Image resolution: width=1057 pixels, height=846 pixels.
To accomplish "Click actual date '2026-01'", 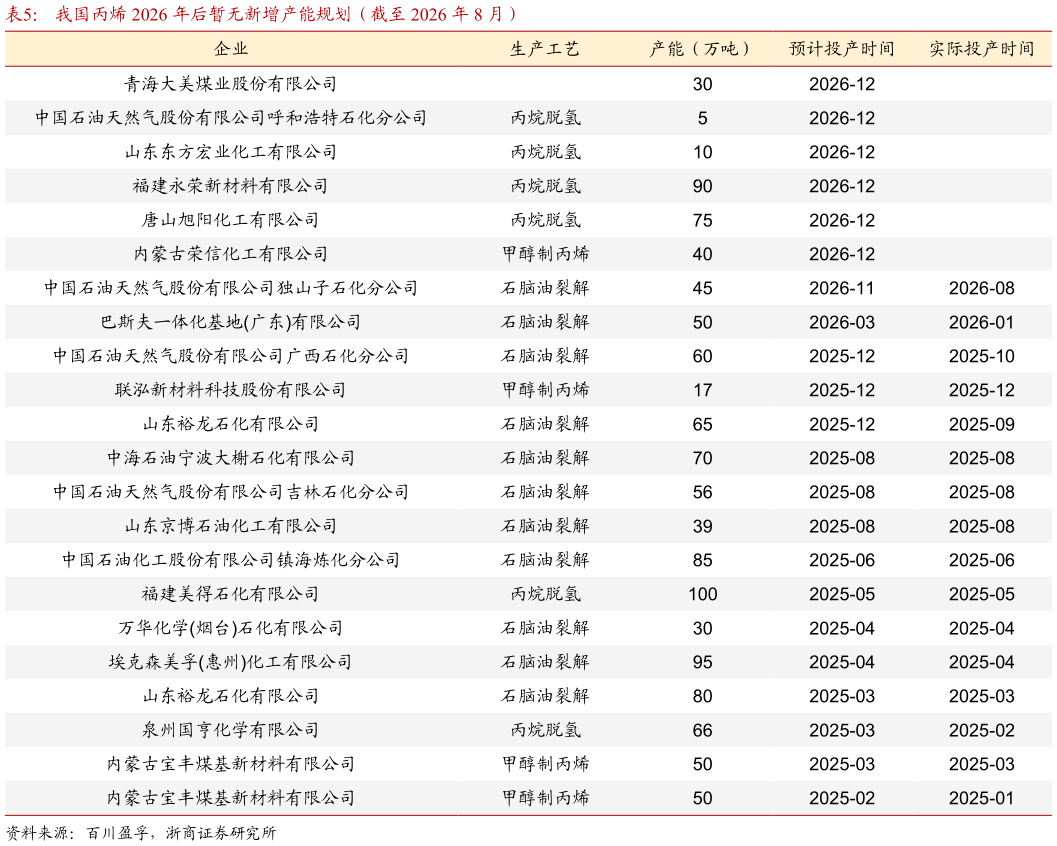I will click(x=982, y=322).
